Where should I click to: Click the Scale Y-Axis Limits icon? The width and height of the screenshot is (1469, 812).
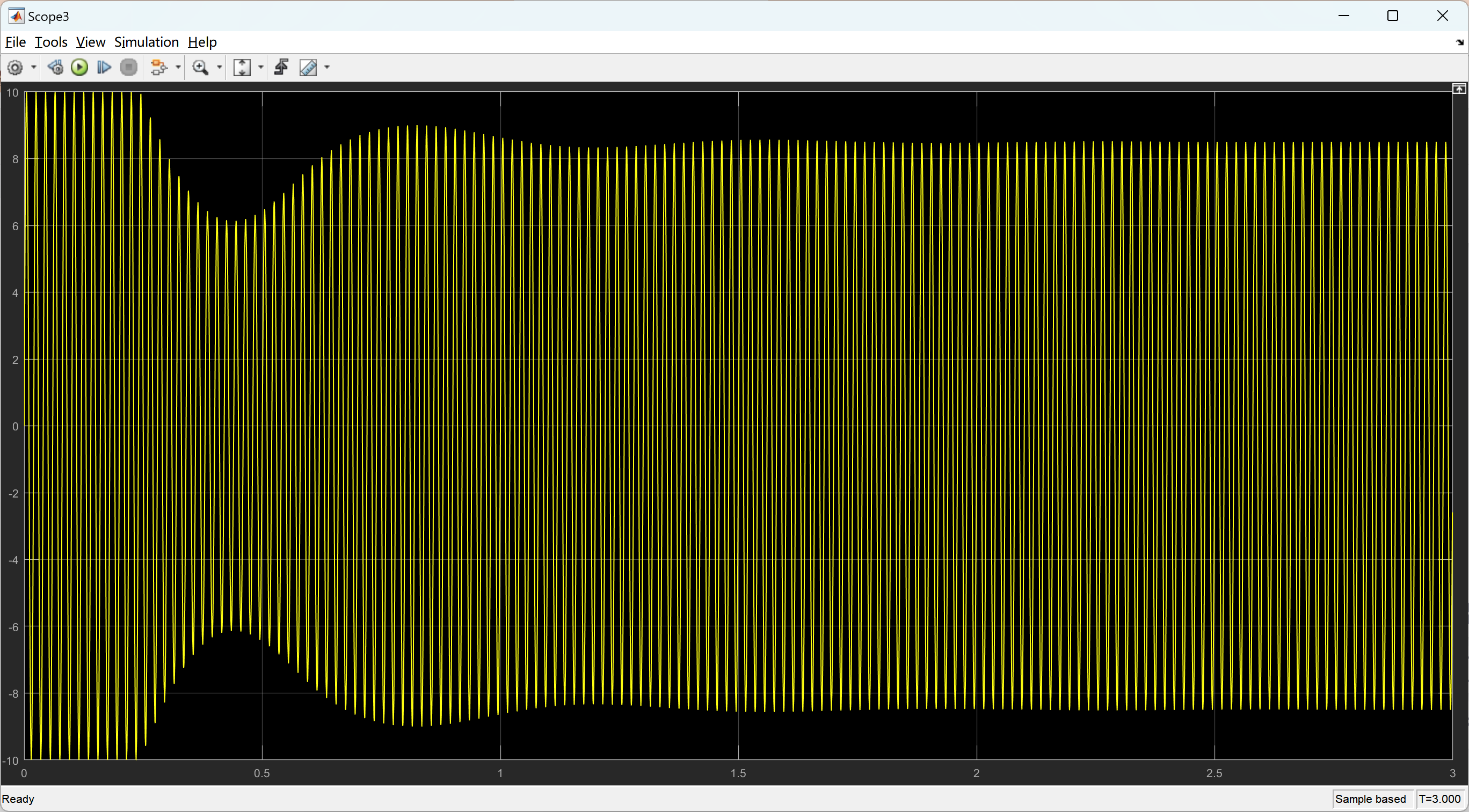tap(242, 68)
